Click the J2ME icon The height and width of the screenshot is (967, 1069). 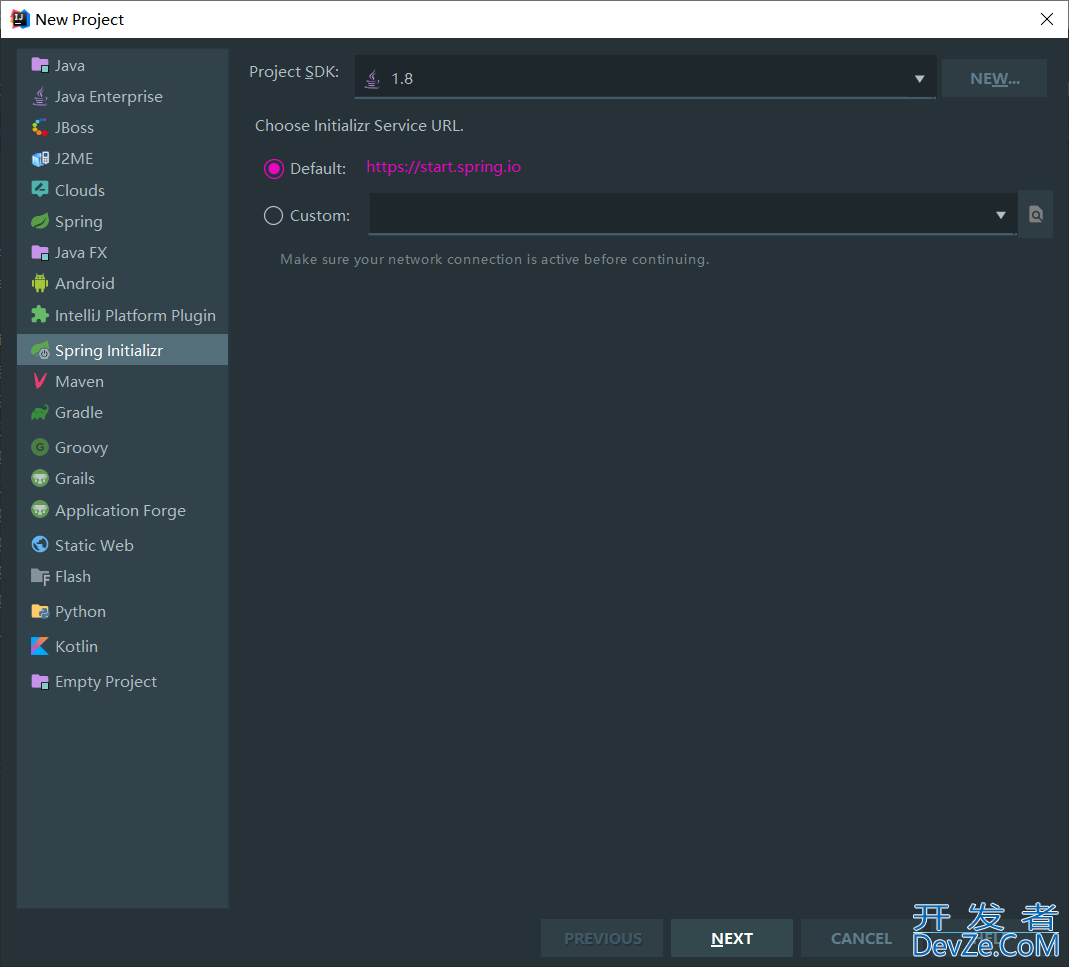(x=40, y=159)
